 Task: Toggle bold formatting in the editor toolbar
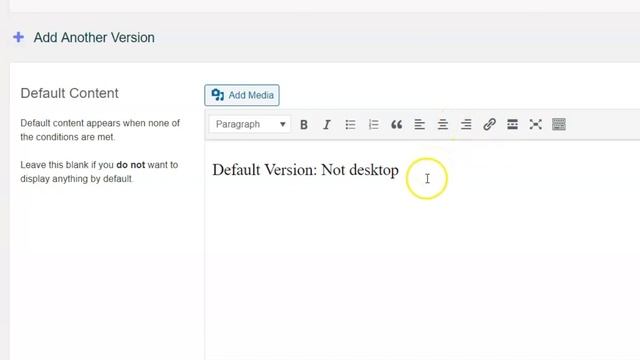click(304, 124)
